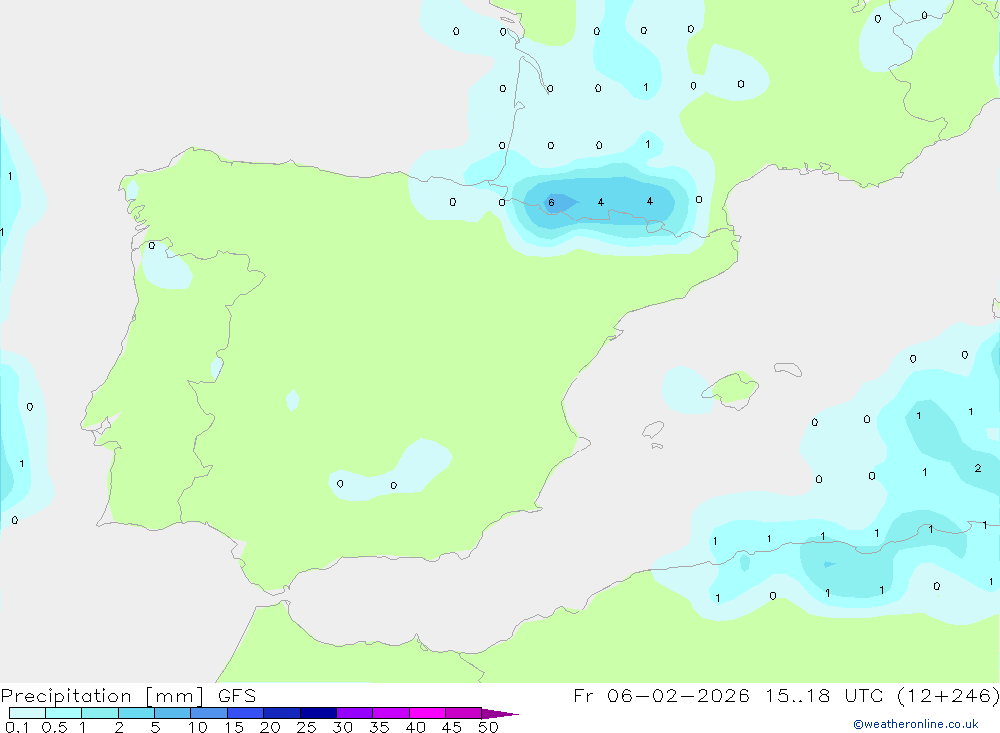1000x733 pixels.
Task: Click the lightest 0.1–0.5 mm legend swatch
Action: [x=27, y=713]
